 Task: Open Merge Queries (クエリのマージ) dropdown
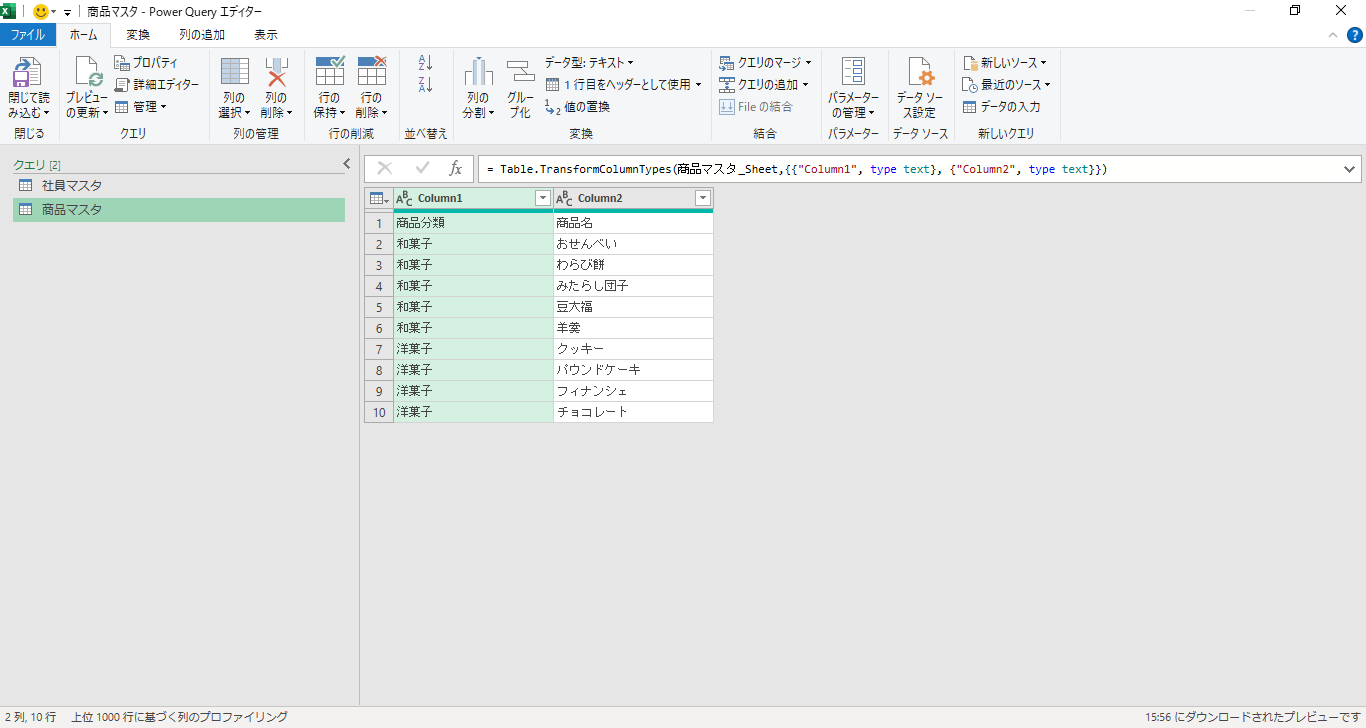pyautogui.click(x=766, y=63)
